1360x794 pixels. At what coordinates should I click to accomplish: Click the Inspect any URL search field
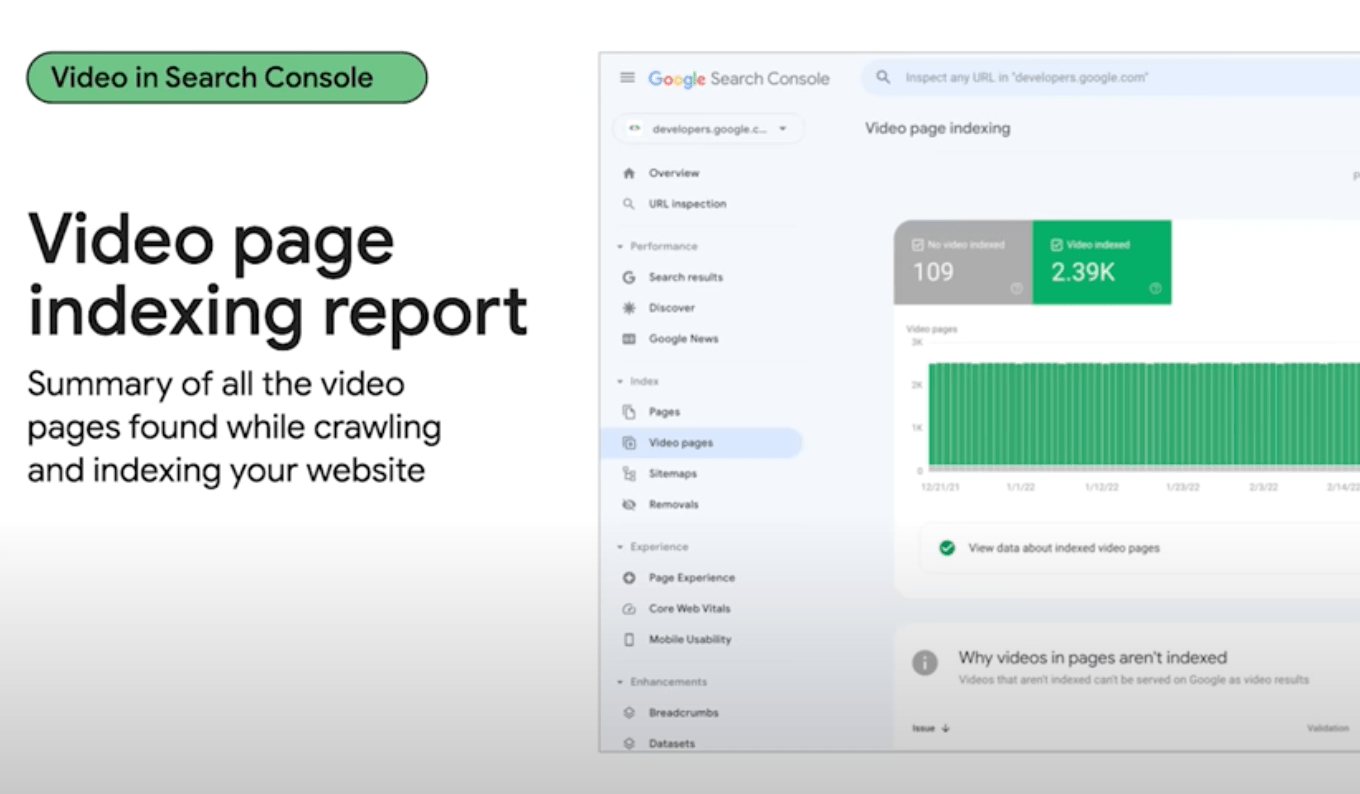(x=1110, y=77)
